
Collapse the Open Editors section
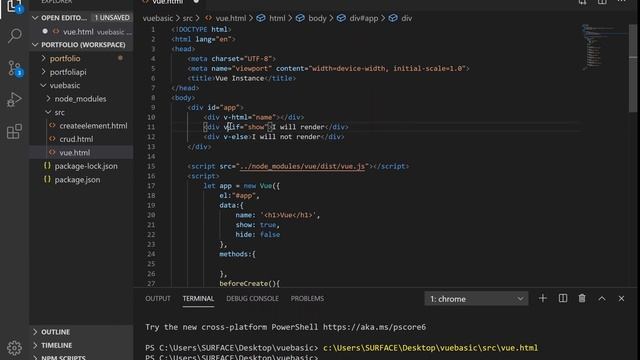pos(35,18)
